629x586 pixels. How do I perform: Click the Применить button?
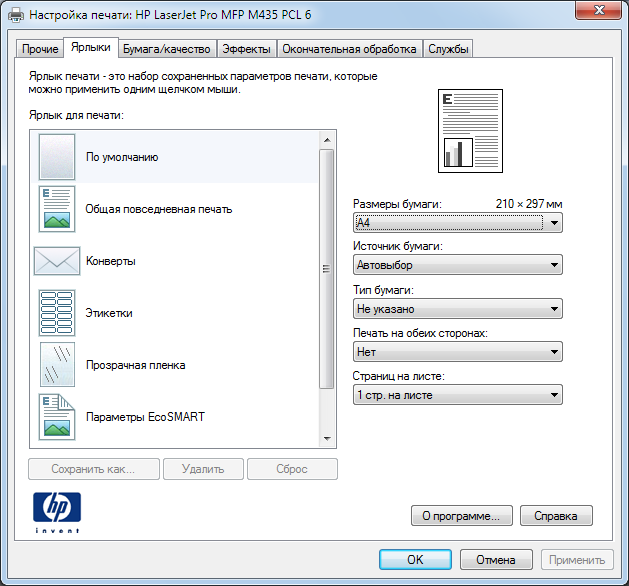click(x=577, y=560)
